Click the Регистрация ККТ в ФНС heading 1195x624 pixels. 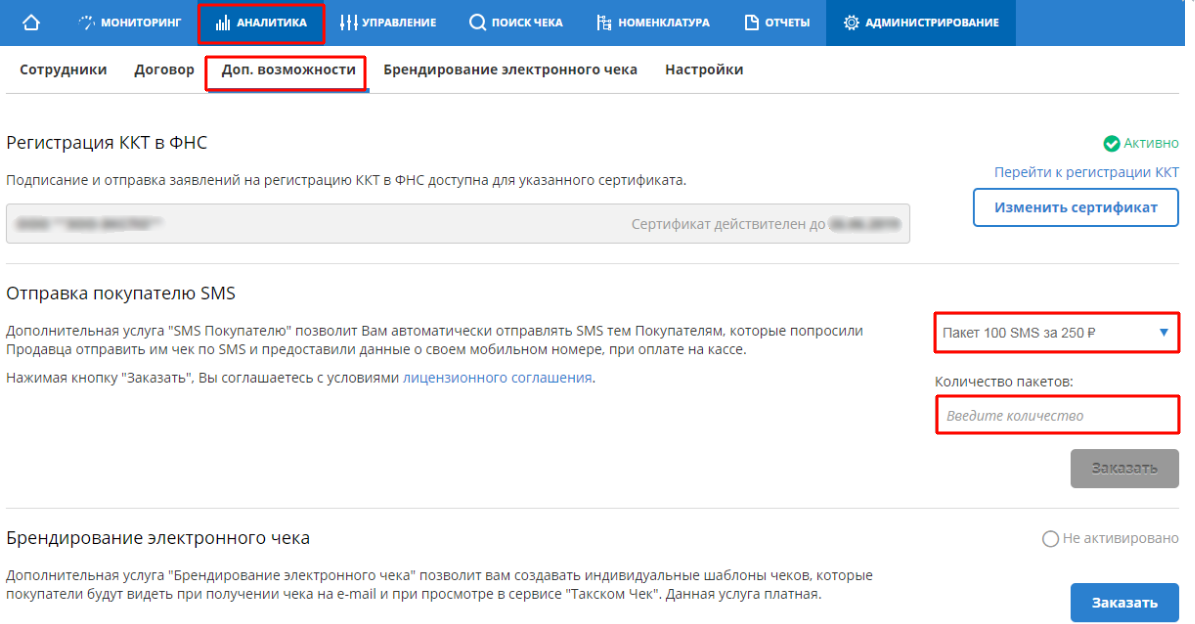click(x=107, y=142)
